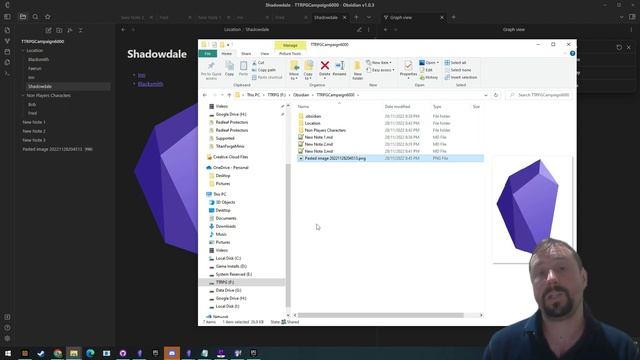The width and height of the screenshot is (640, 360).
Task: Click Select all in Explorer ribbon
Action: click(455, 62)
